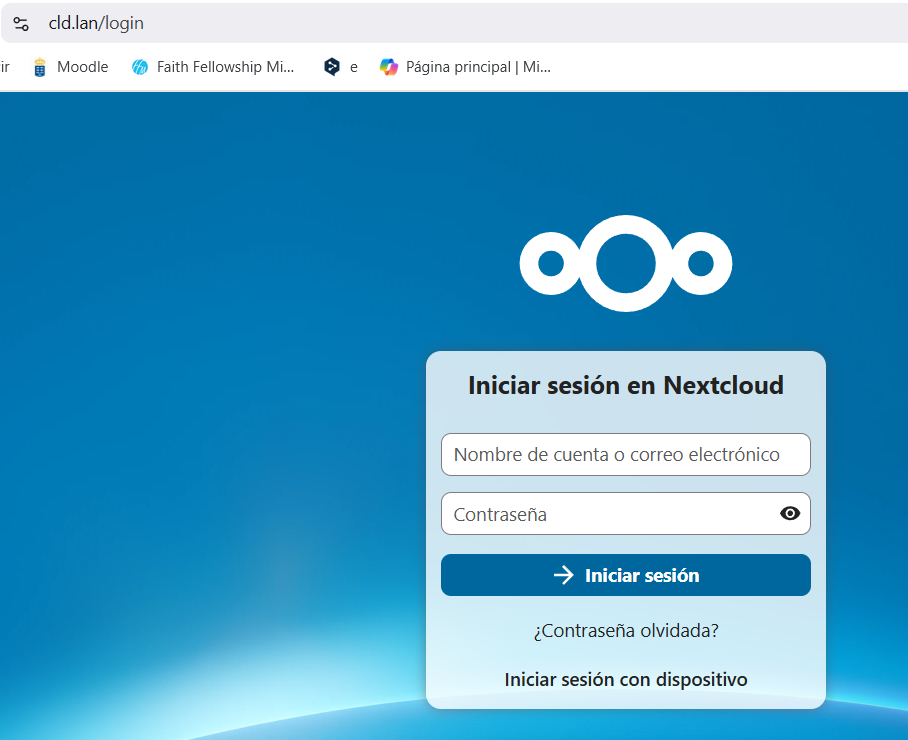Open the ¿Contraseña olvidada? link
The width and height of the screenshot is (908, 740).
click(x=626, y=631)
